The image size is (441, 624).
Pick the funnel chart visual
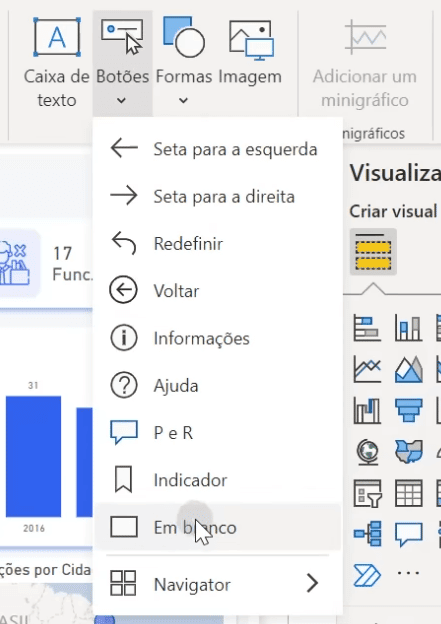click(408, 411)
